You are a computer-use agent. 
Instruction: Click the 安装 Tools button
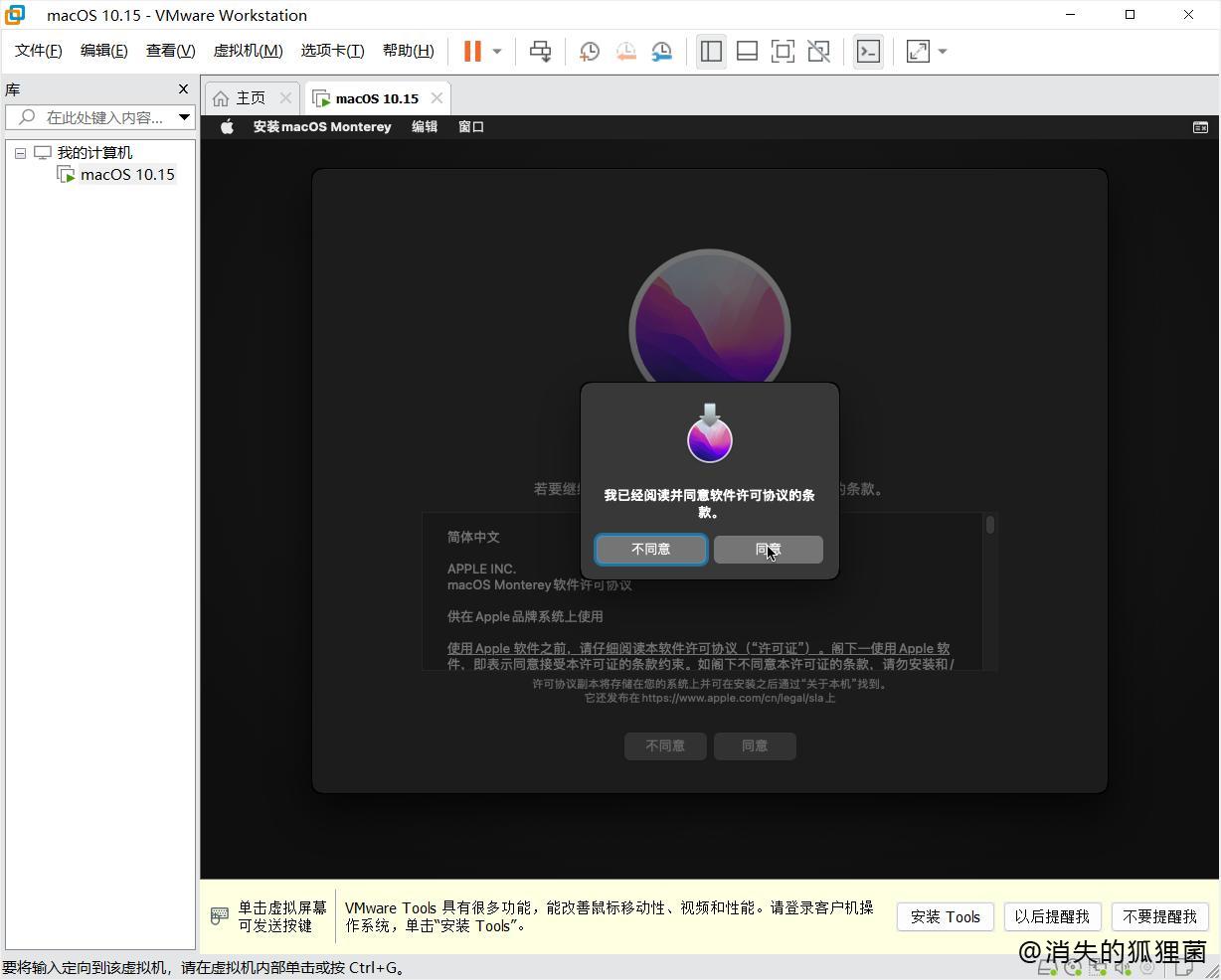[946, 916]
